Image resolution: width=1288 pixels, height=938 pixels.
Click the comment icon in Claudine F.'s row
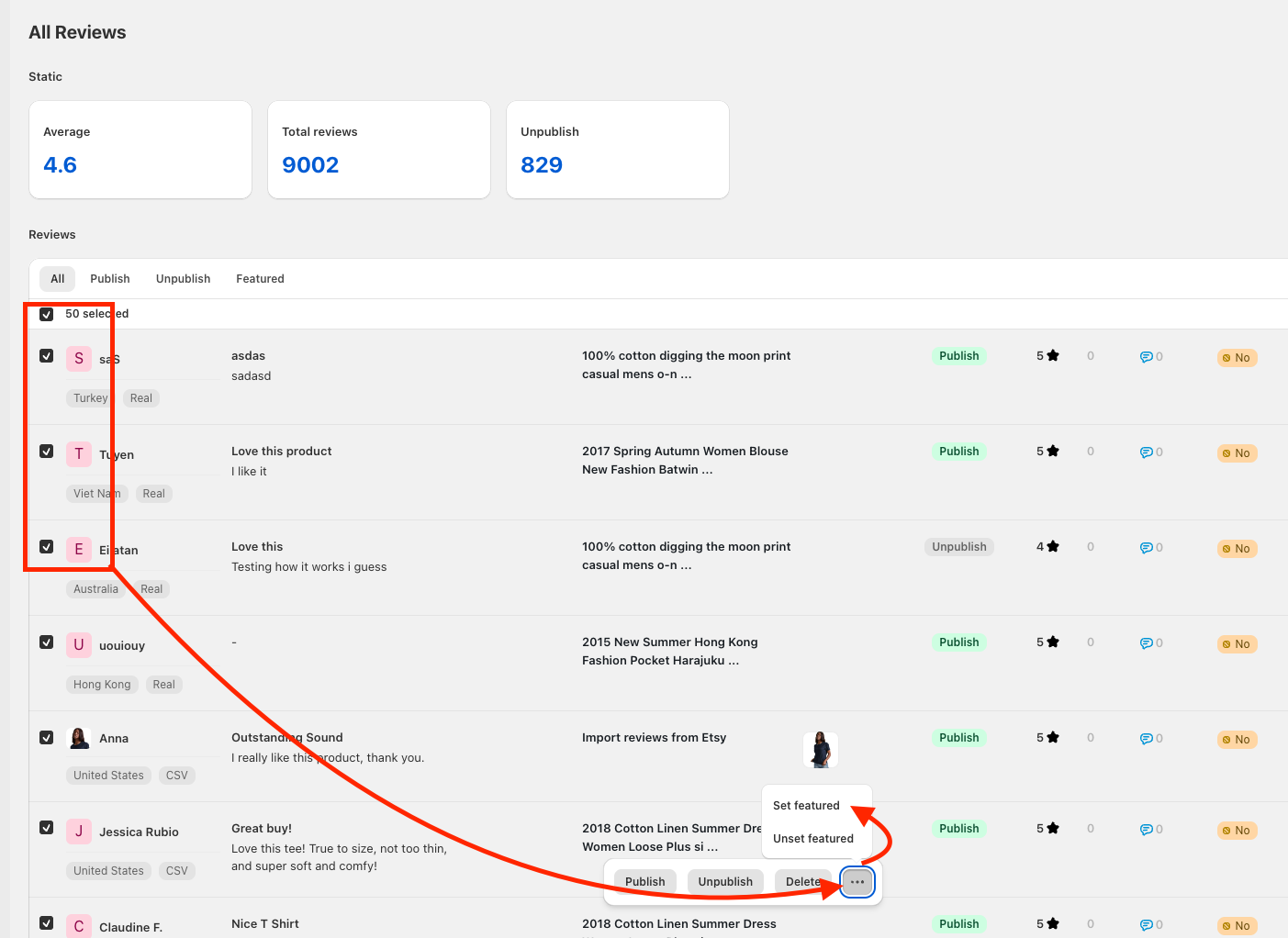tap(1147, 925)
